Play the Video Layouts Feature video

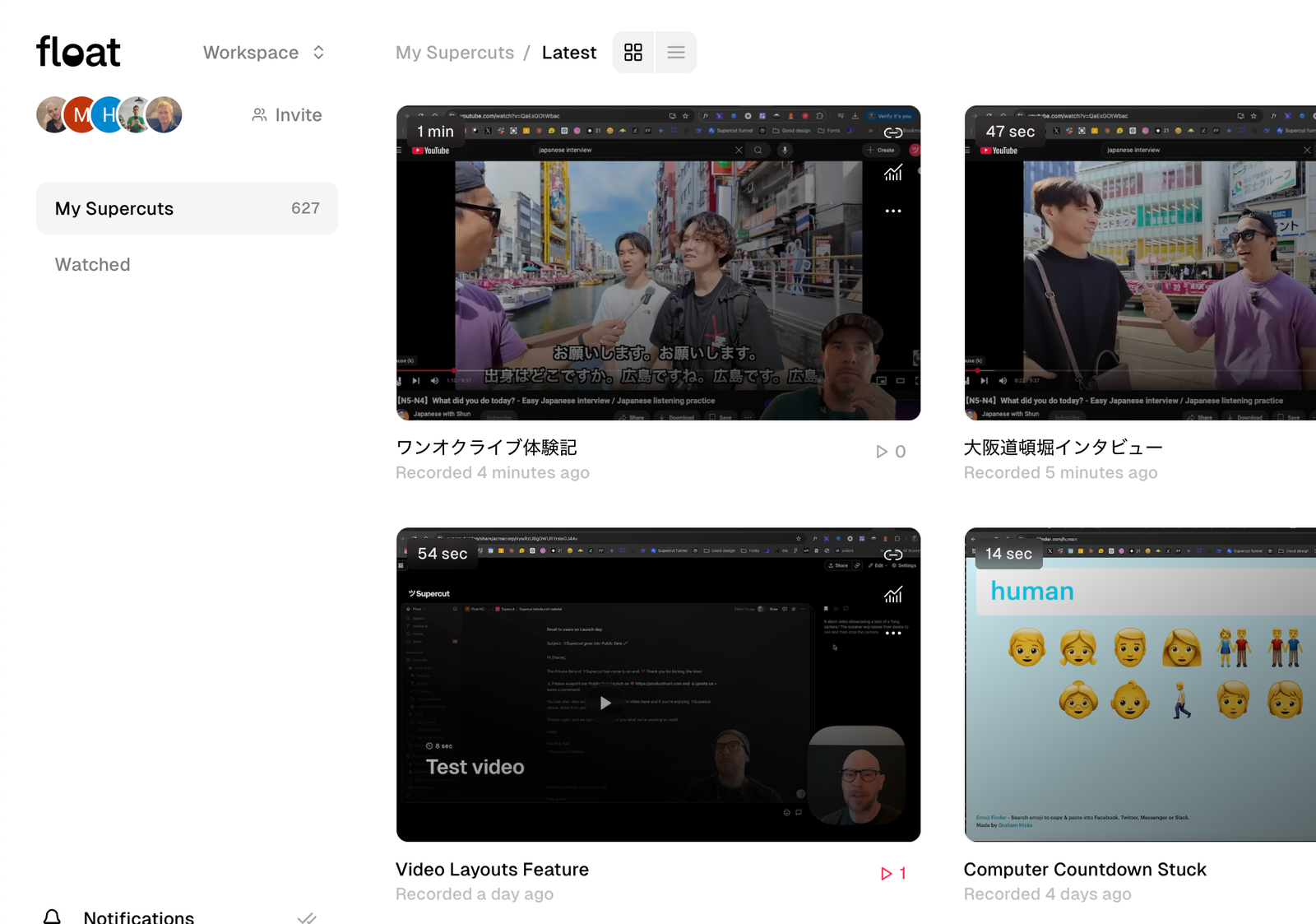tap(605, 703)
